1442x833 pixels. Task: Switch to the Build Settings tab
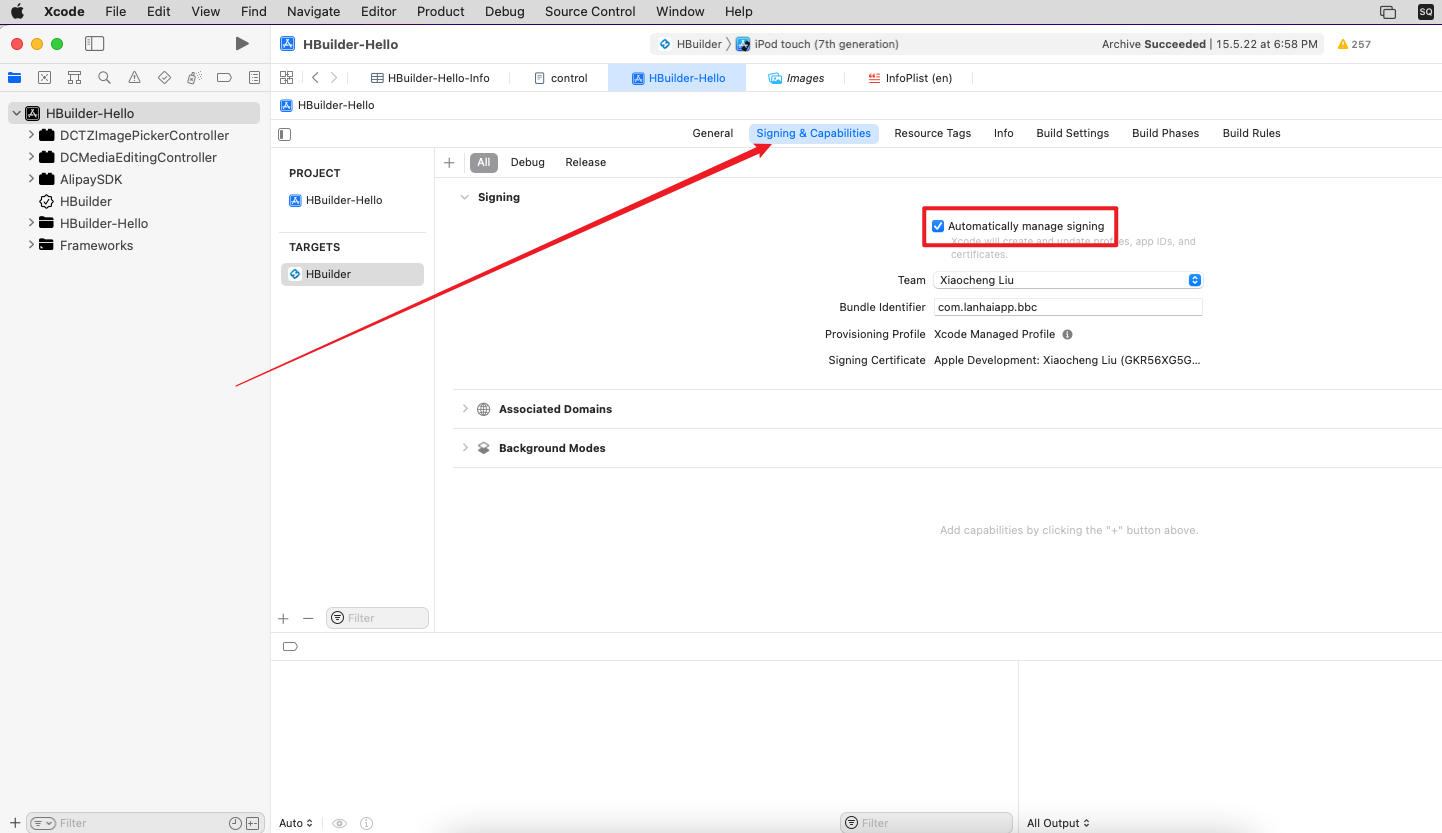(x=1072, y=133)
